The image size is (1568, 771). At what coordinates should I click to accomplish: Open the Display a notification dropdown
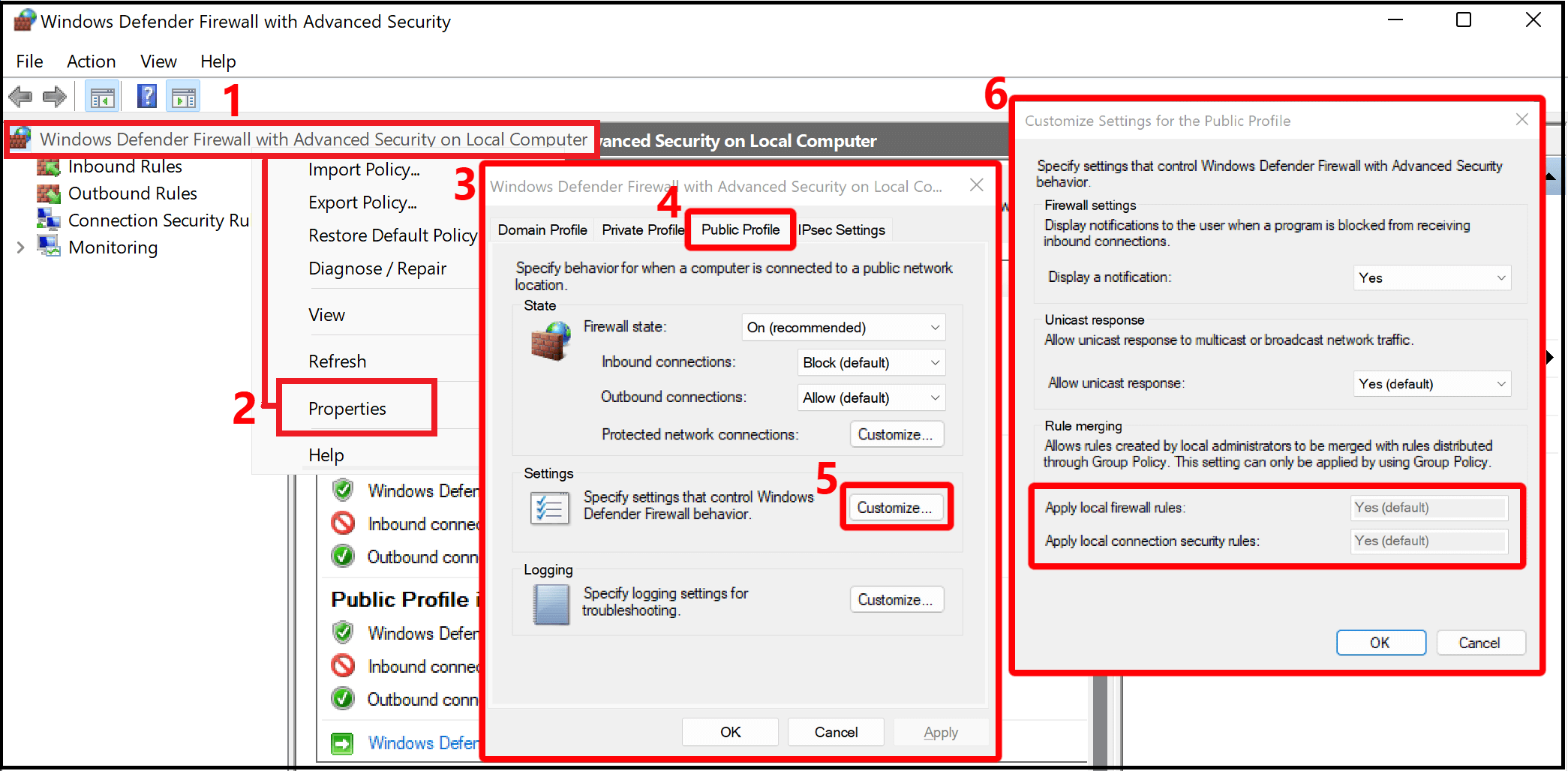pos(1431,277)
